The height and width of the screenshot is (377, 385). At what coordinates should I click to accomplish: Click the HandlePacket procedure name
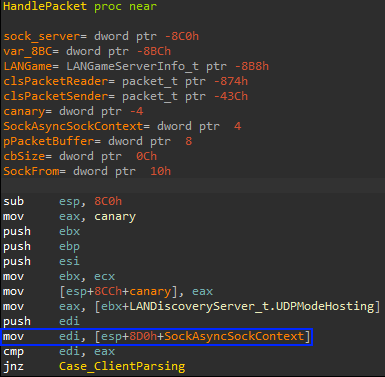click(x=45, y=6)
